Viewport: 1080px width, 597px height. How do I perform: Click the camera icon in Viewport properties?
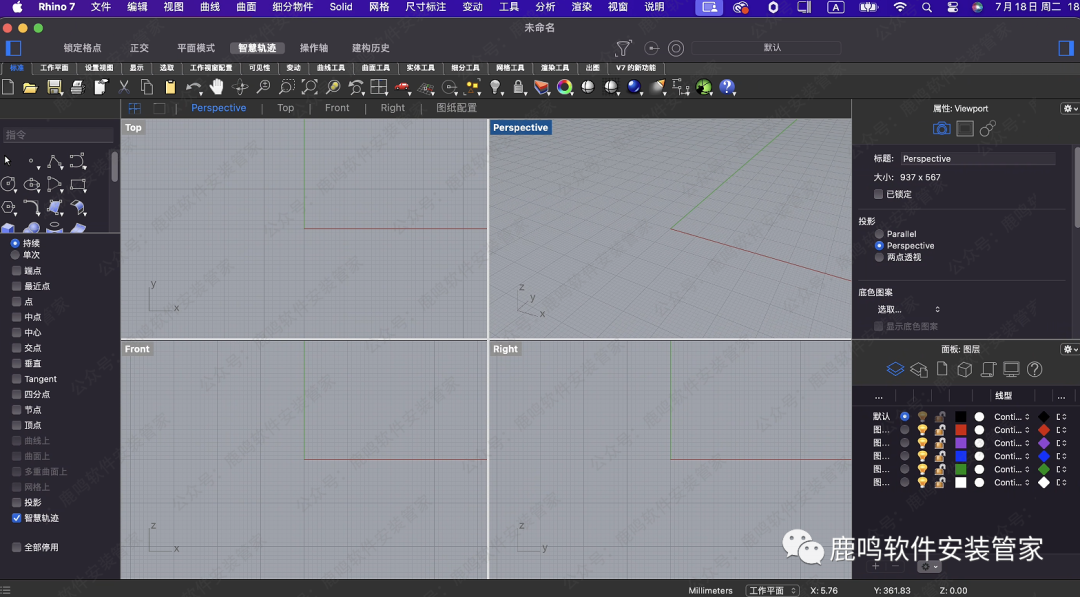941,129
